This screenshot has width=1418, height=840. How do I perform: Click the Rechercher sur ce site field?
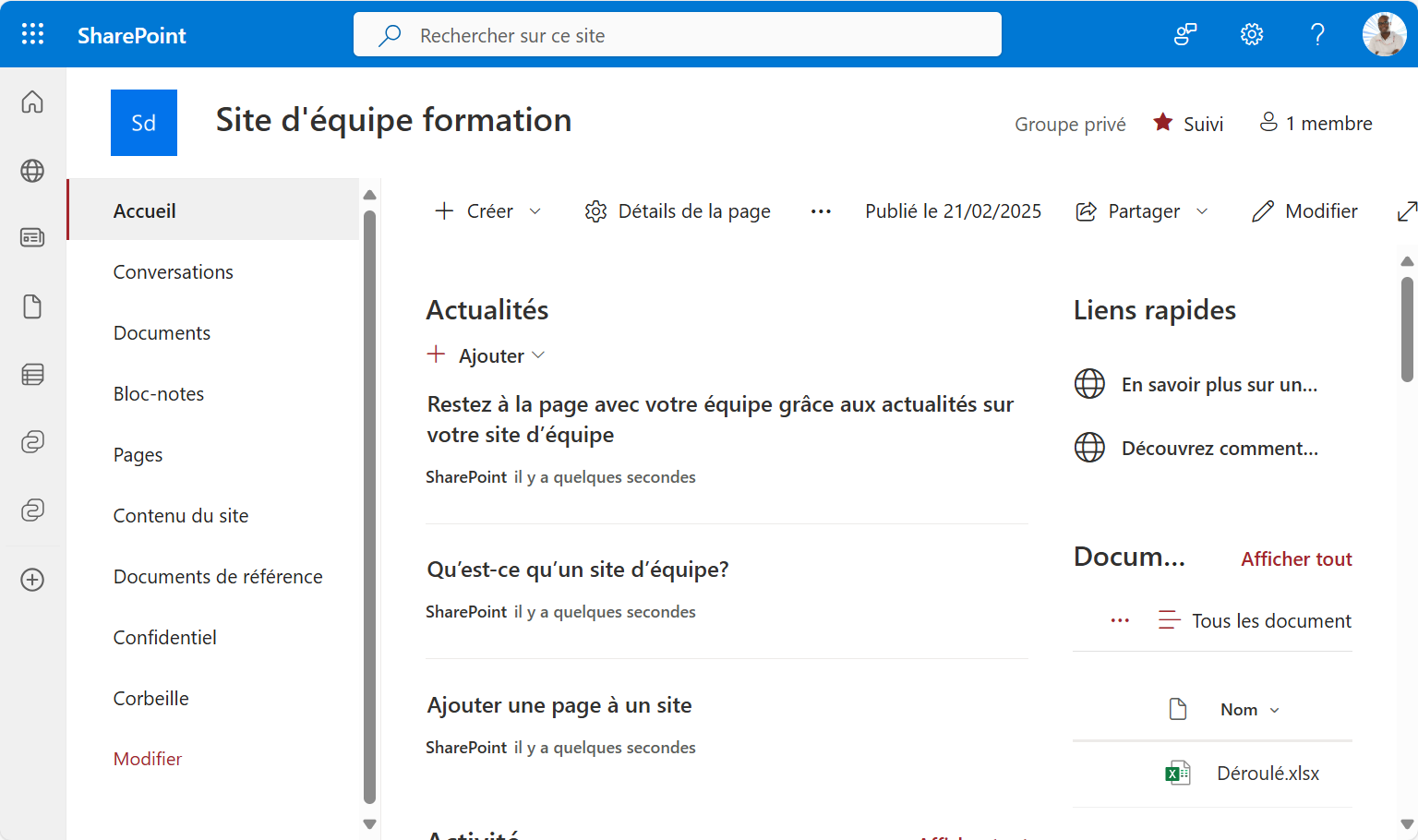click(677, 35)
